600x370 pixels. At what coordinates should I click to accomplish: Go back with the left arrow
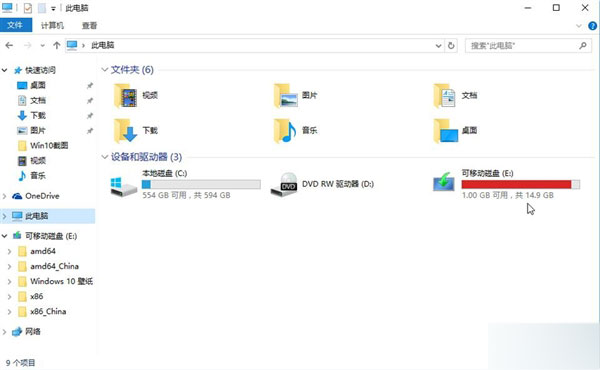9,46
